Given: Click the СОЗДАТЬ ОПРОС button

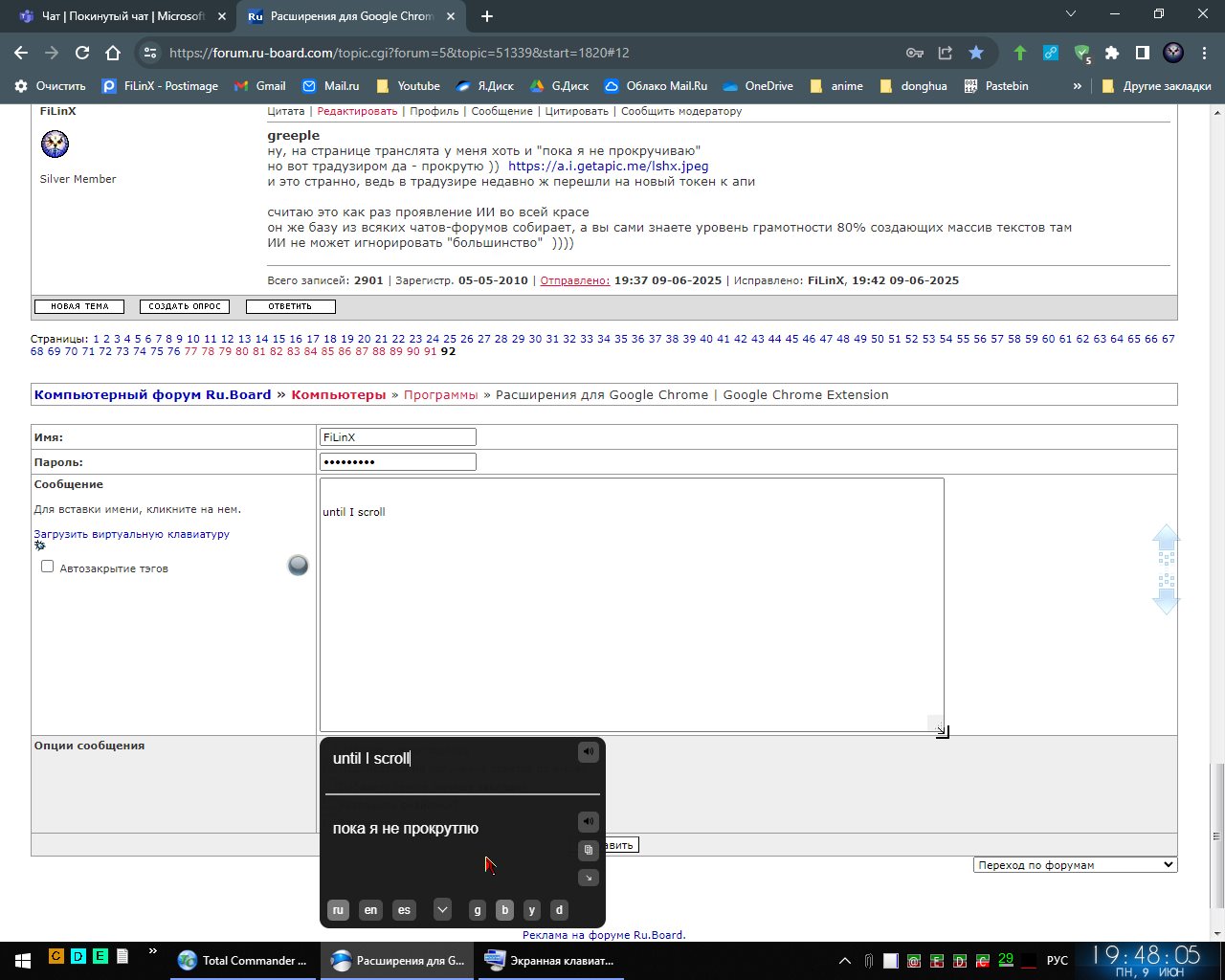Looking at the screenshot, I should point(185,306).
